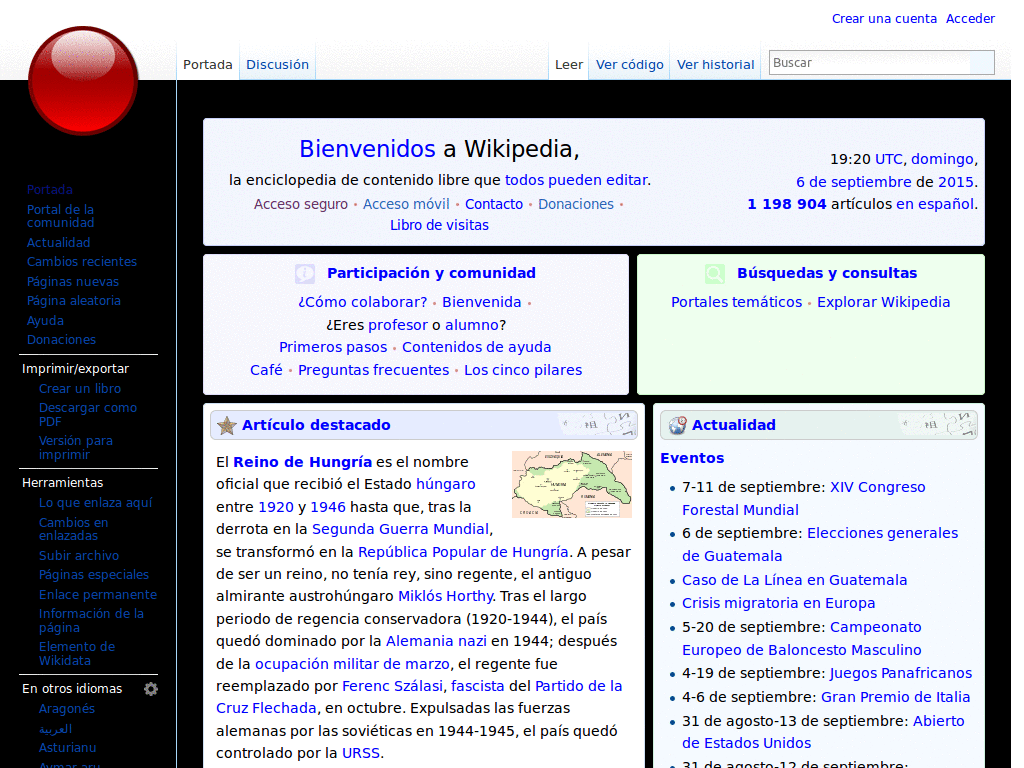
Task: Open the Crear una cuenta link
Action: (884, 18)
